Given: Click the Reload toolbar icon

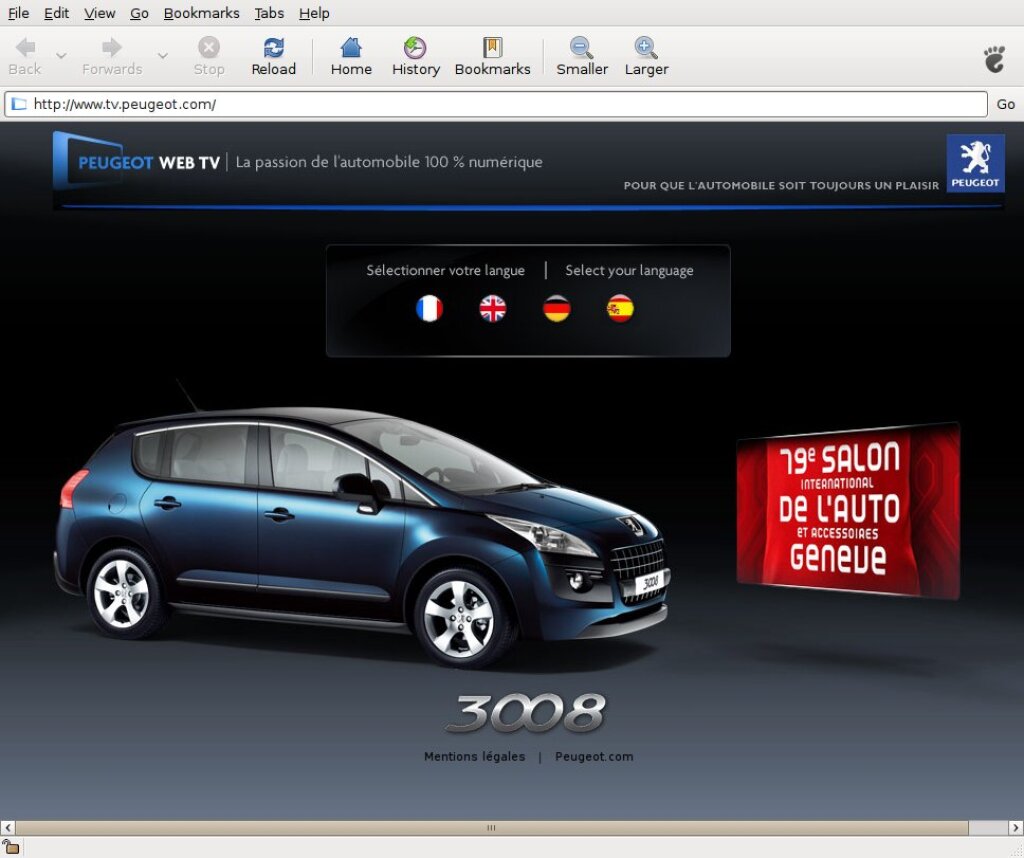Looking at the screenshot, I should coord(273,48).
